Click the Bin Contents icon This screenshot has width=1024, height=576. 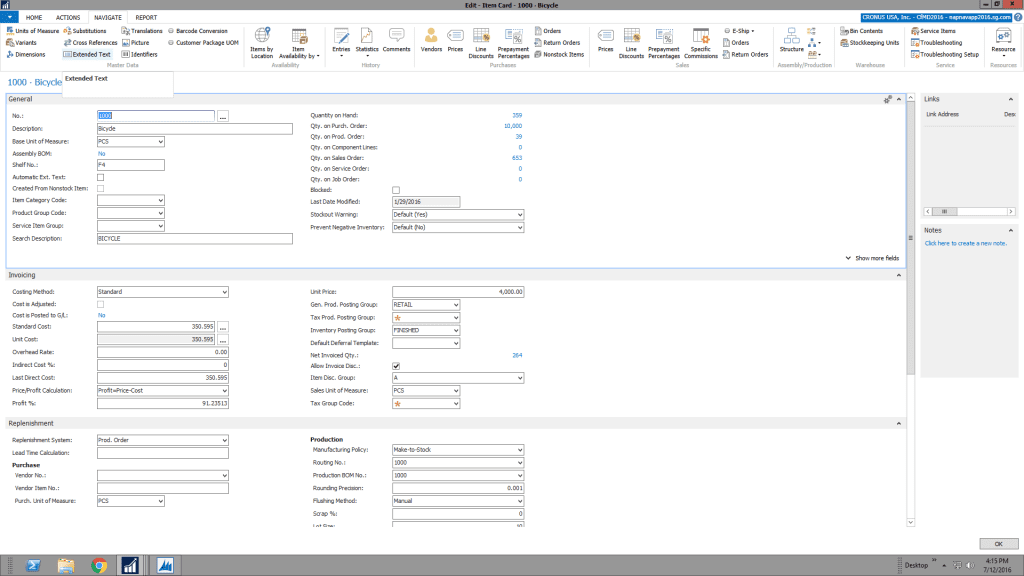click(x=844, y=31)
